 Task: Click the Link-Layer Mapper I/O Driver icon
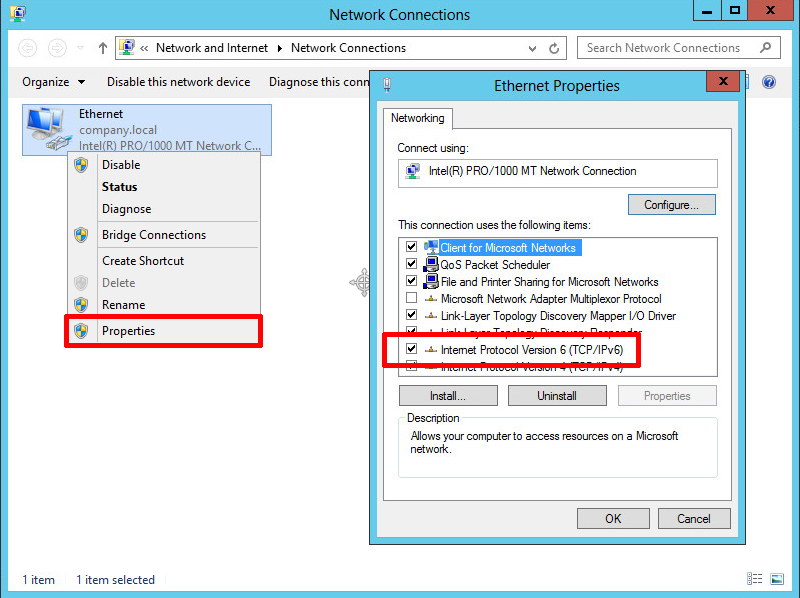(x=431, y=316)
